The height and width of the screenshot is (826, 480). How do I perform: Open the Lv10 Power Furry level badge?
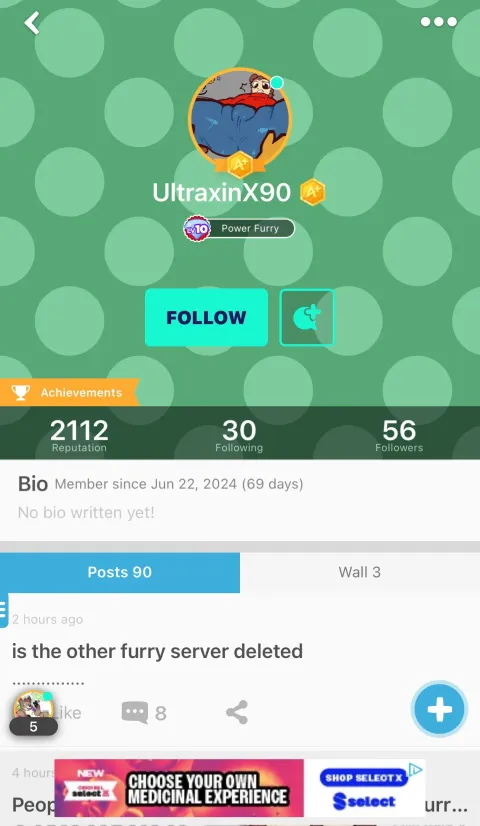(239, 229)
